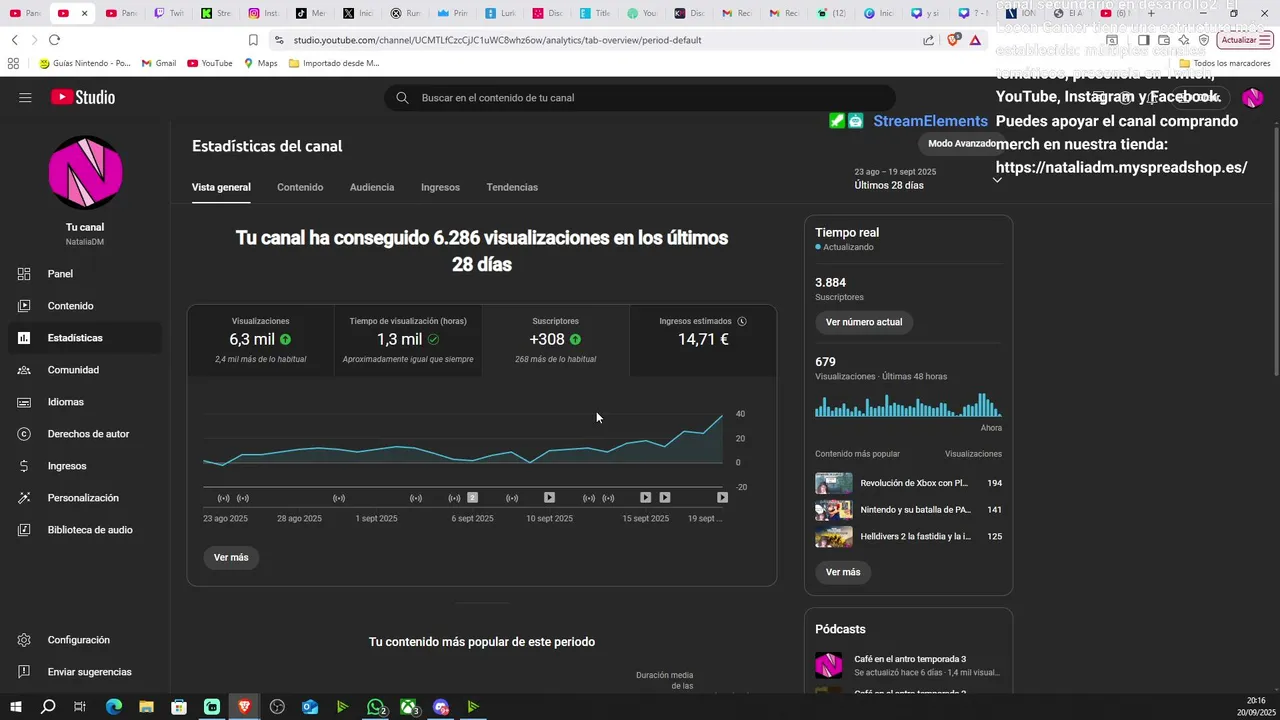The height and width of the screenshot is (720, 1280).
Task: Select the Visualizaciones metric card
Action: tap(261, 341)
